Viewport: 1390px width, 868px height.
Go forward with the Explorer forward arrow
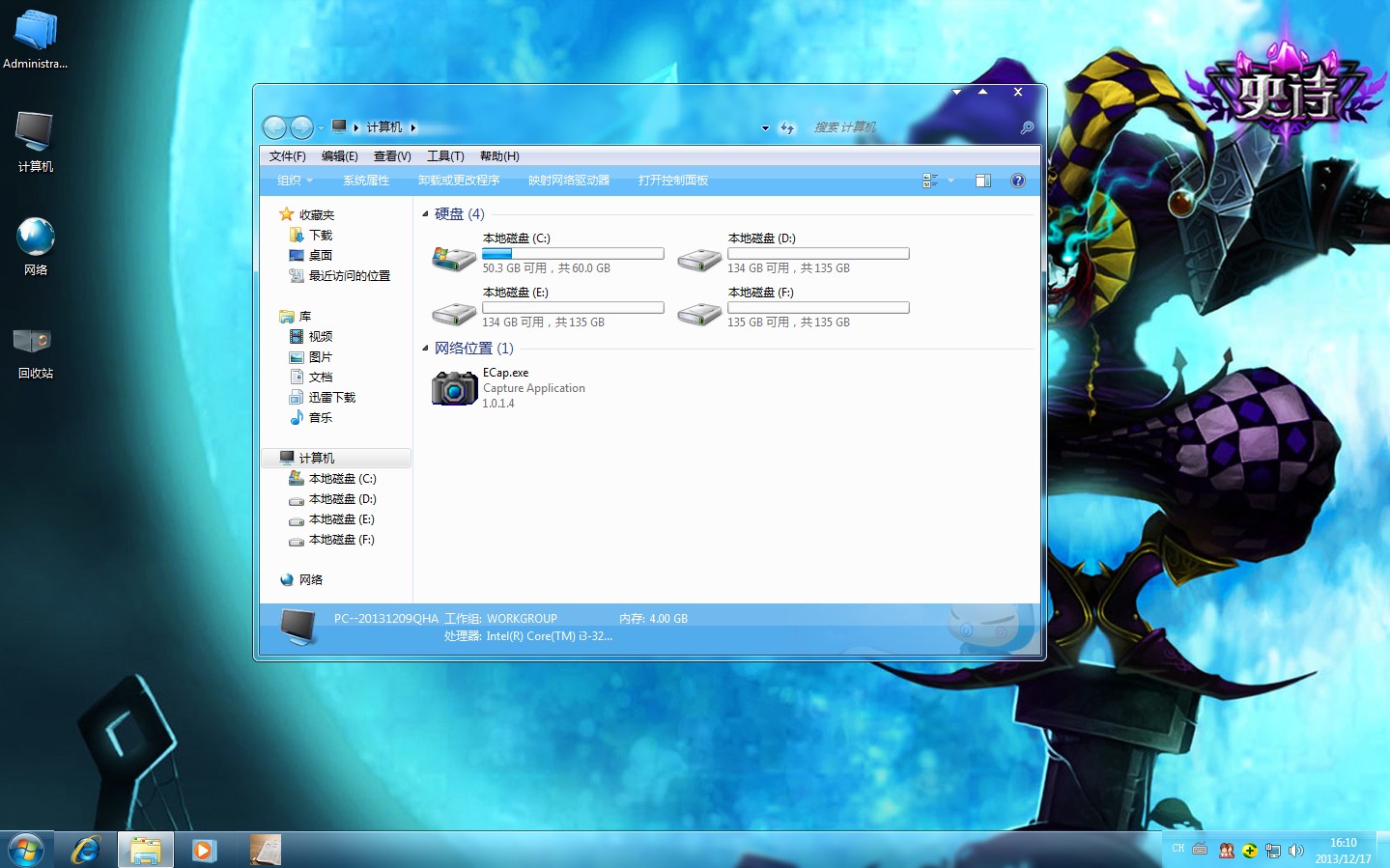point(301,127)
